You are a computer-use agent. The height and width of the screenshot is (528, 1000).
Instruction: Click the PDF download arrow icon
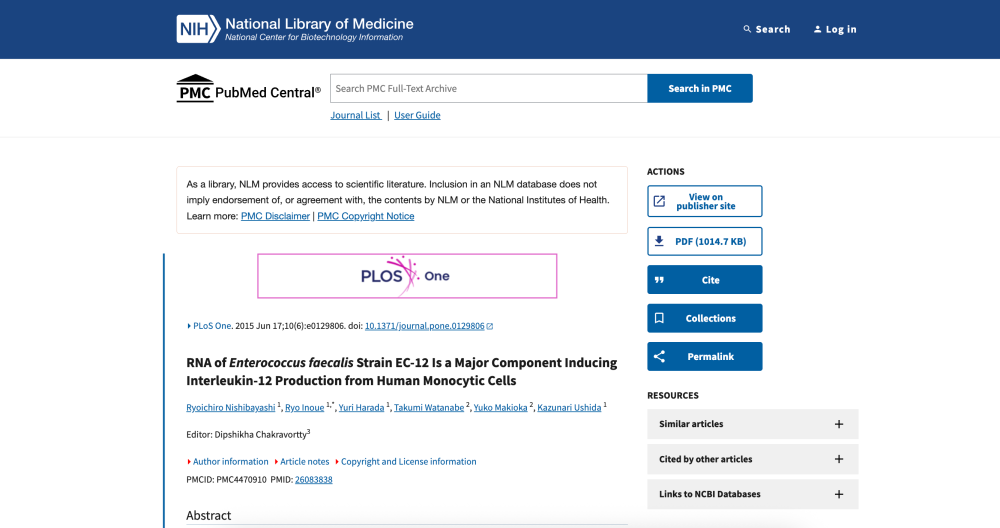(659, 241)
